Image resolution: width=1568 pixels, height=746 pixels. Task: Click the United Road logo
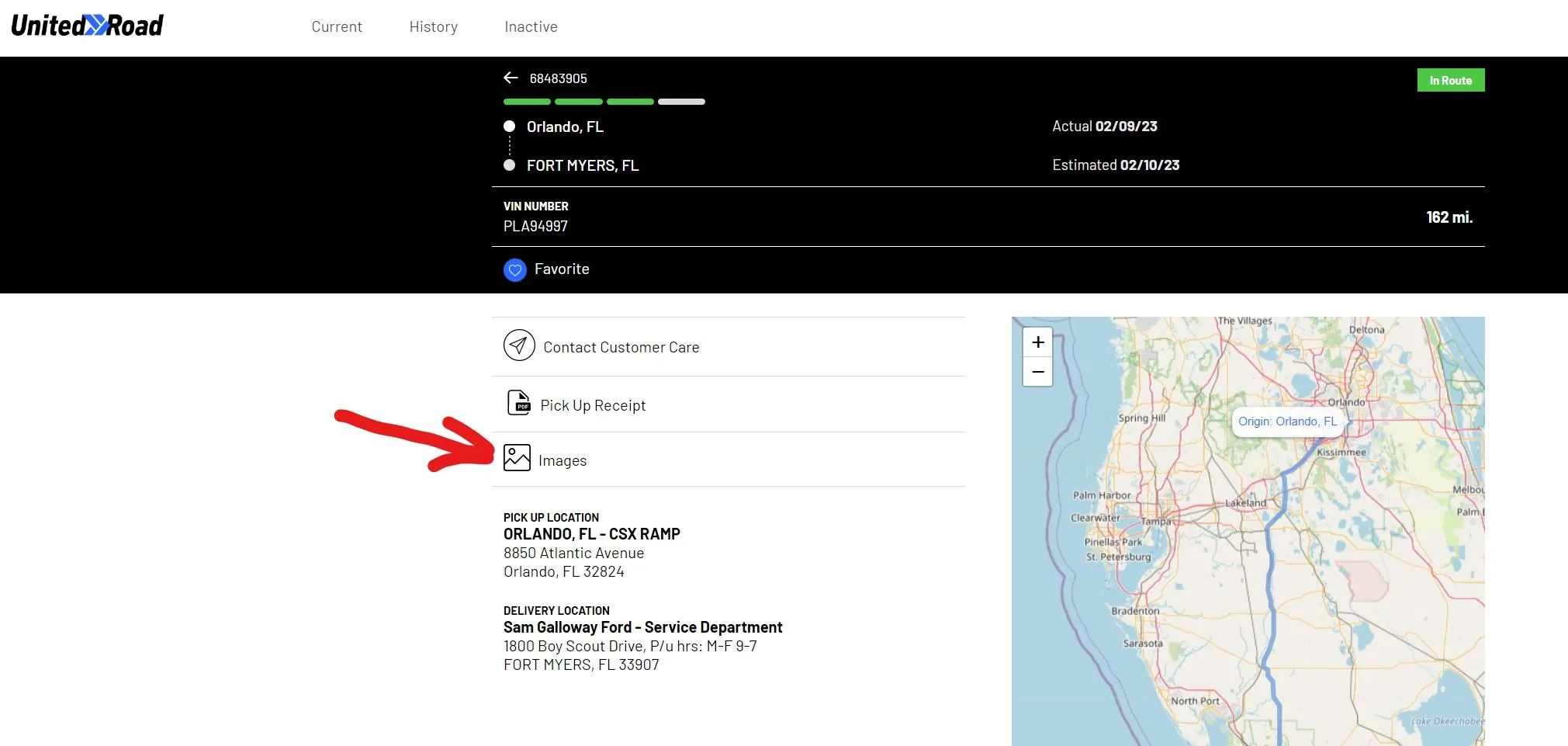pyautogui.click(x=87, y=26)
